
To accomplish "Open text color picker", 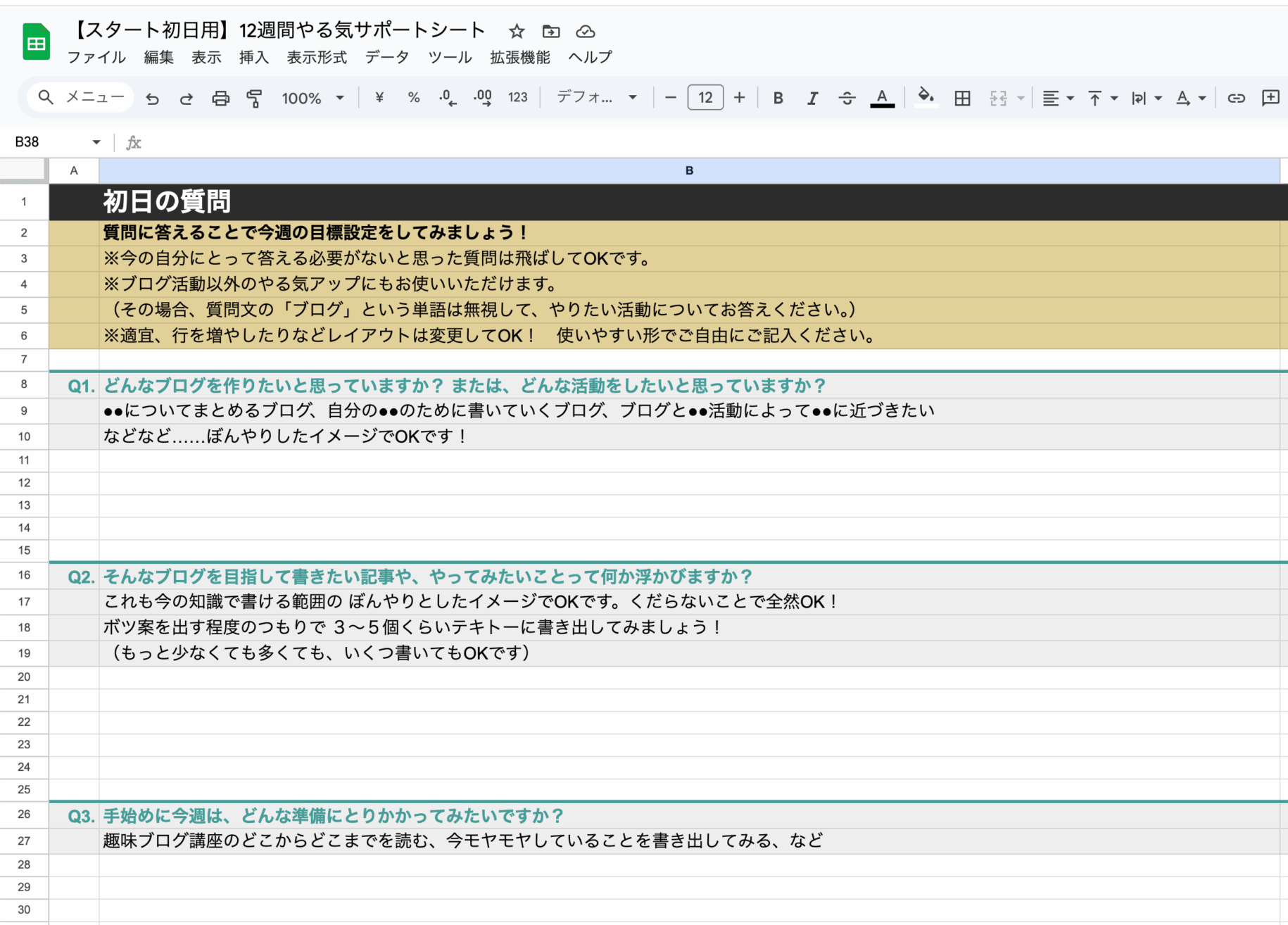I will (882, 98).
